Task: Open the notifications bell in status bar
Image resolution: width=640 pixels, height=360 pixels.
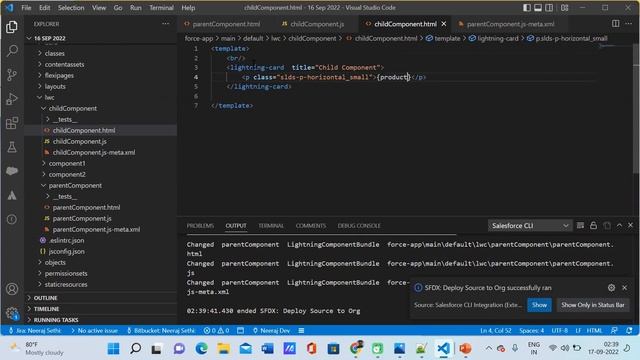Action: click(x=629, y=330)
